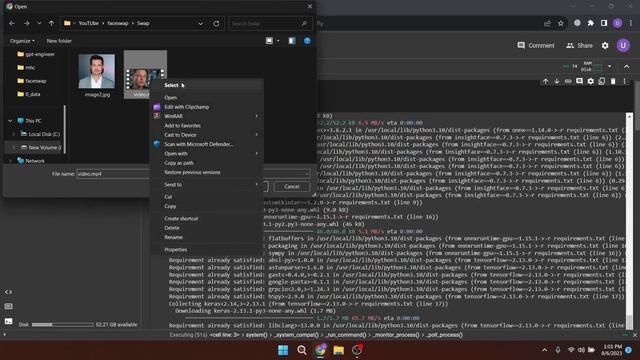Screen dimensions: 640x360
Task: Delete the cell with trash icon
Action: (x=613, y=82)
